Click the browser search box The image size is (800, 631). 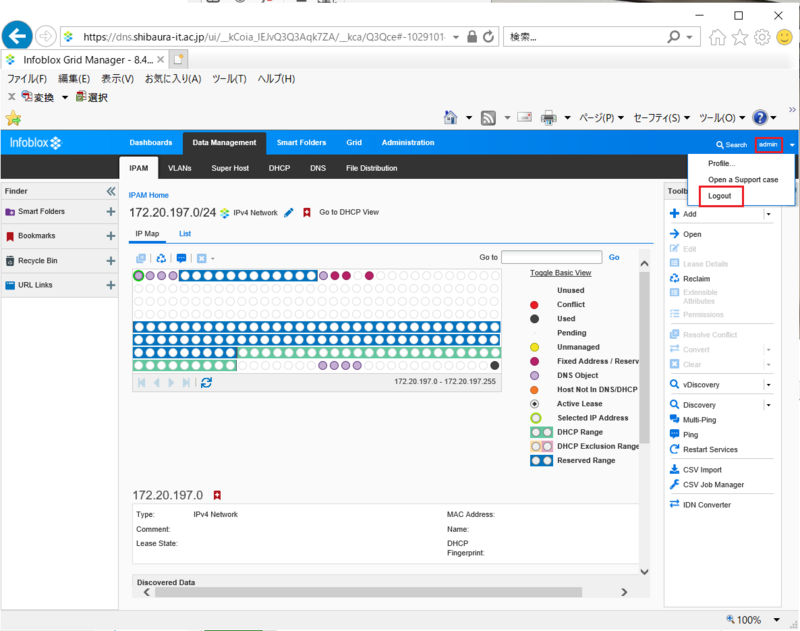point(584,37)
